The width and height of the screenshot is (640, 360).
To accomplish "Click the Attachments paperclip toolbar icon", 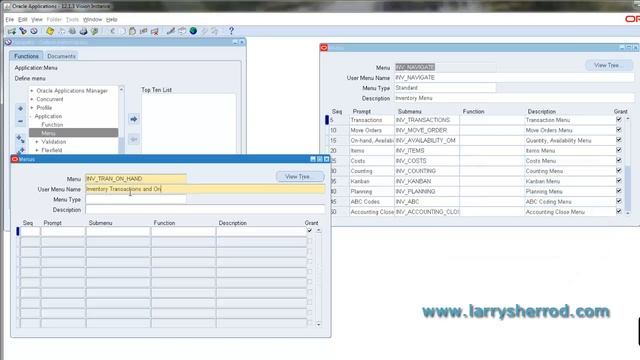I will (x=204, y=31).
